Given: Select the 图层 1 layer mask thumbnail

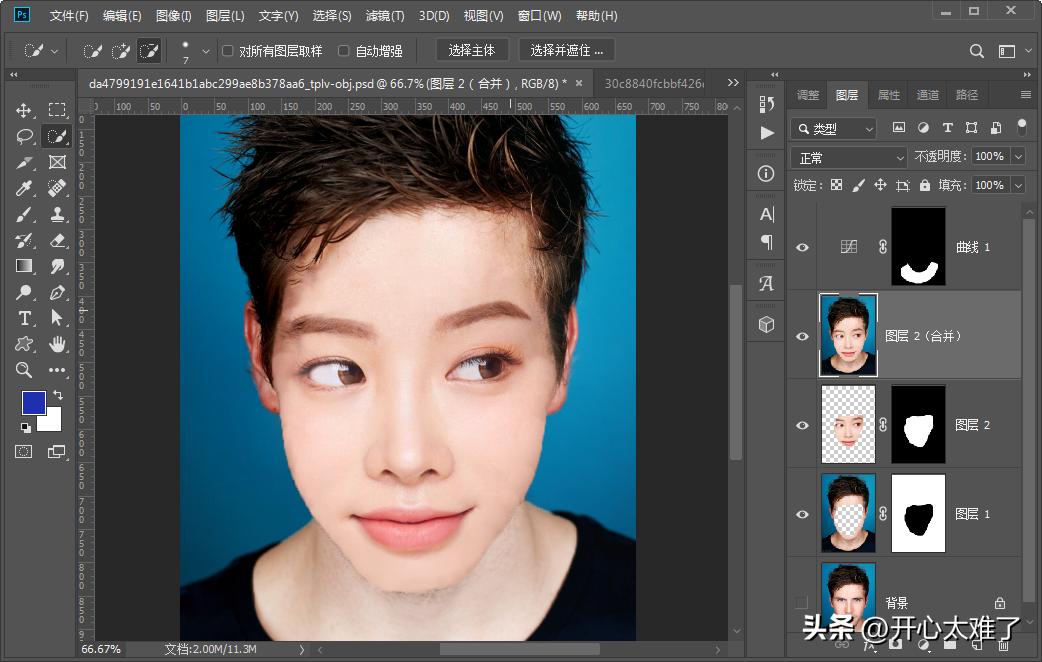Looking at the screenshot, I should coord(918,514).
